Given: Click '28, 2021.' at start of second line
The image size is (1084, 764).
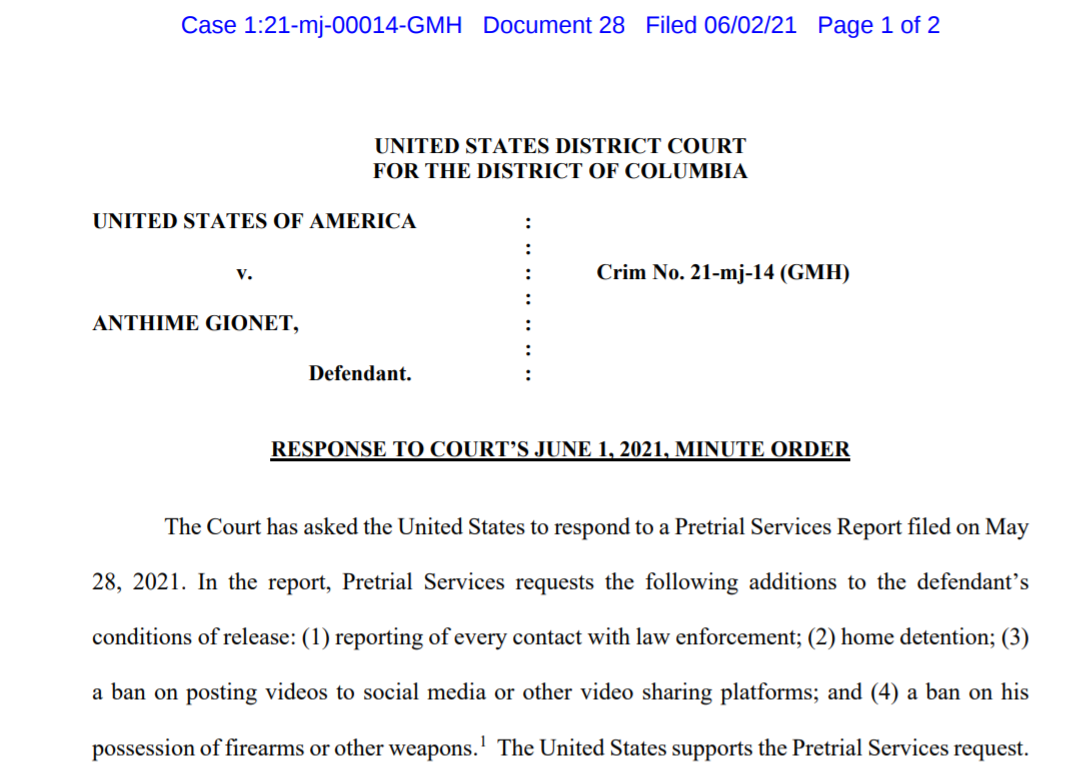Looking at the screenshot, I should tap(139, 582).
